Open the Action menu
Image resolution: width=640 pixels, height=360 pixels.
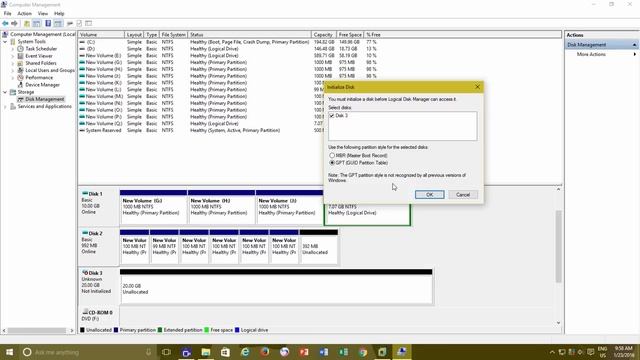point(24,13)
